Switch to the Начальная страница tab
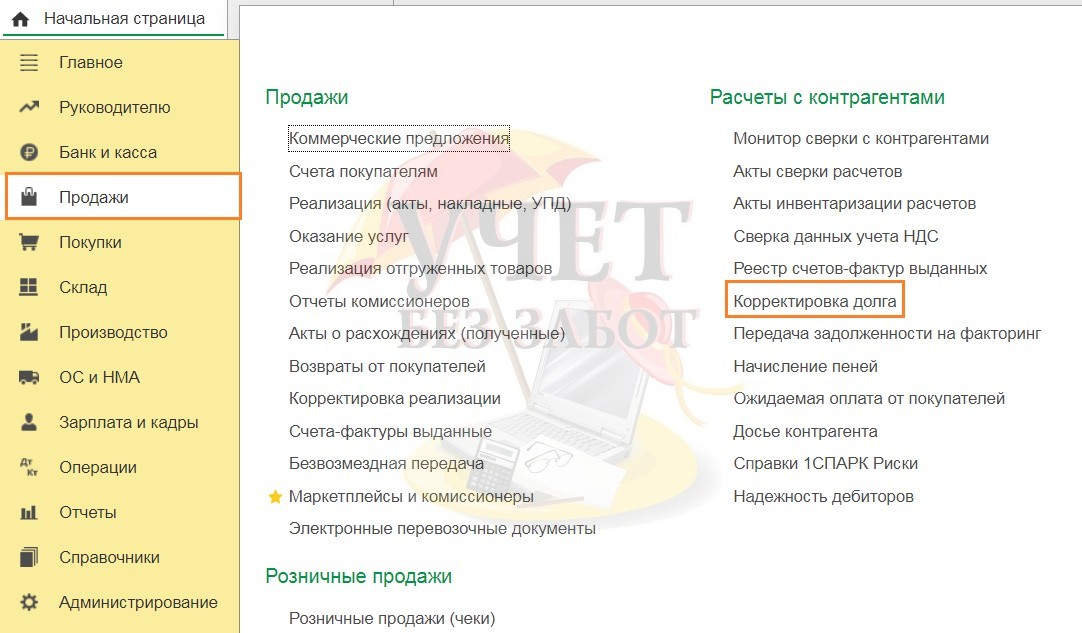This screenshot has height=633, width=1082. 123,19
